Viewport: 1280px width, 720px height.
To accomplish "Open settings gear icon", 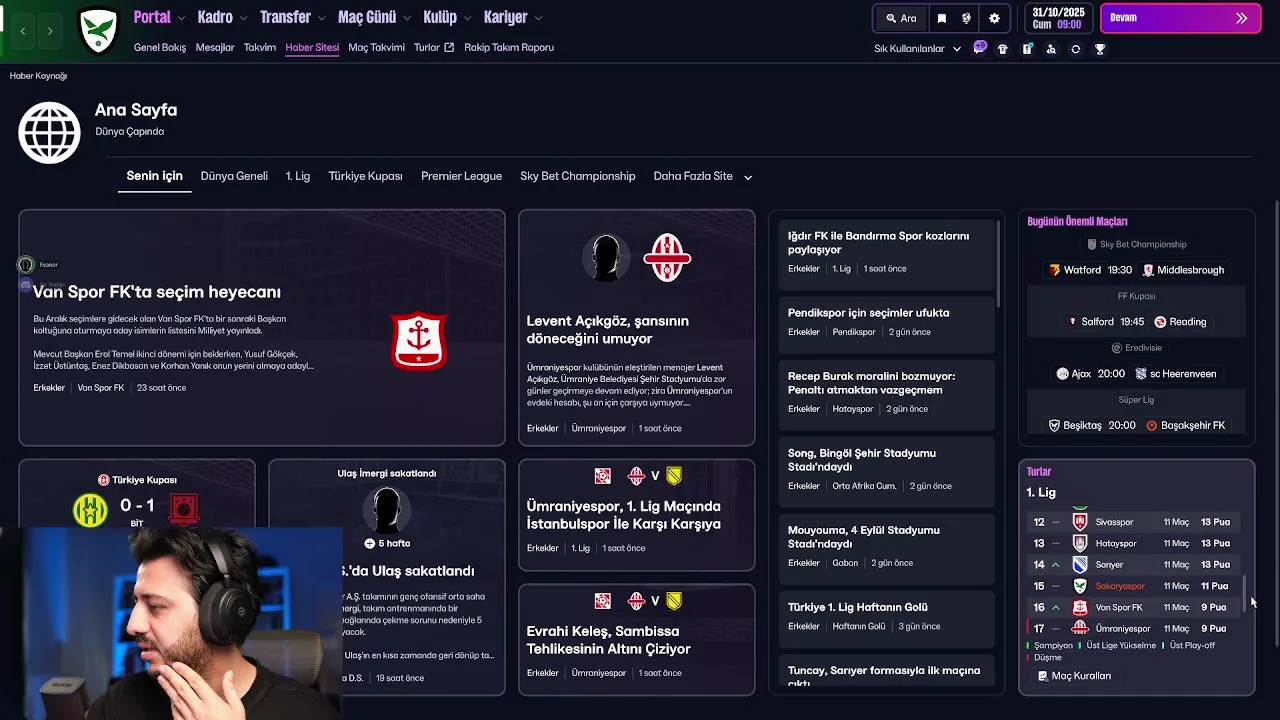I will pos(994,18).
